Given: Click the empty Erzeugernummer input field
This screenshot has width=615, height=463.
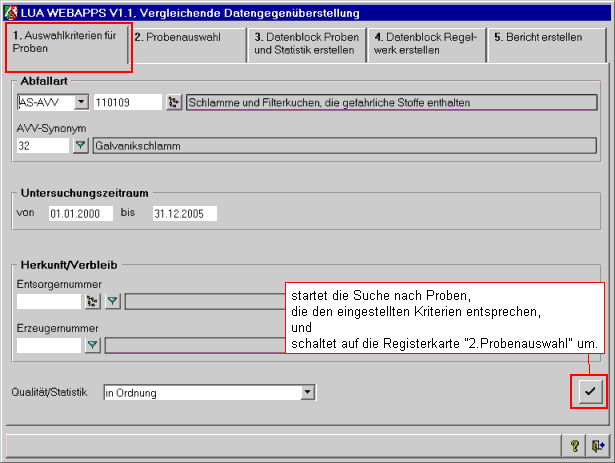Looking at the screenshot, I should [48, 345].
